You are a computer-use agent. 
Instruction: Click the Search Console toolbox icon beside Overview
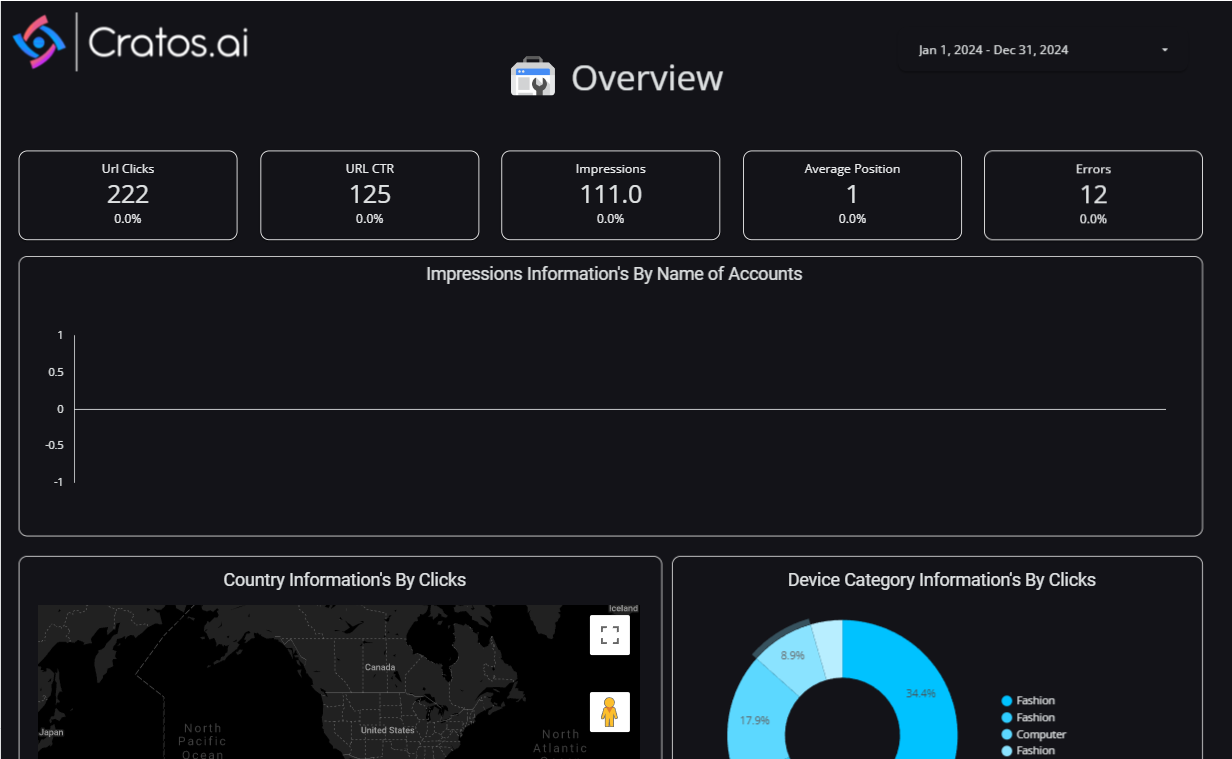533,77
